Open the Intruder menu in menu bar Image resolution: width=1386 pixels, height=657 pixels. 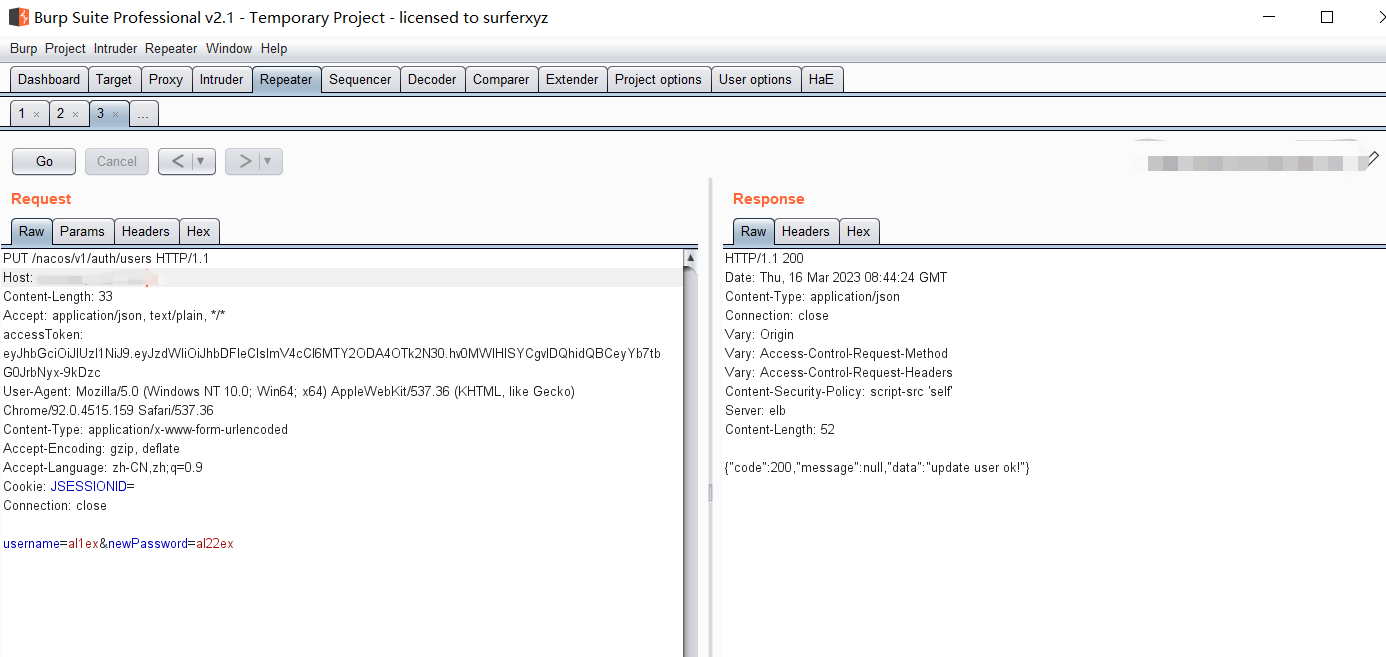(x=116, y=48)
